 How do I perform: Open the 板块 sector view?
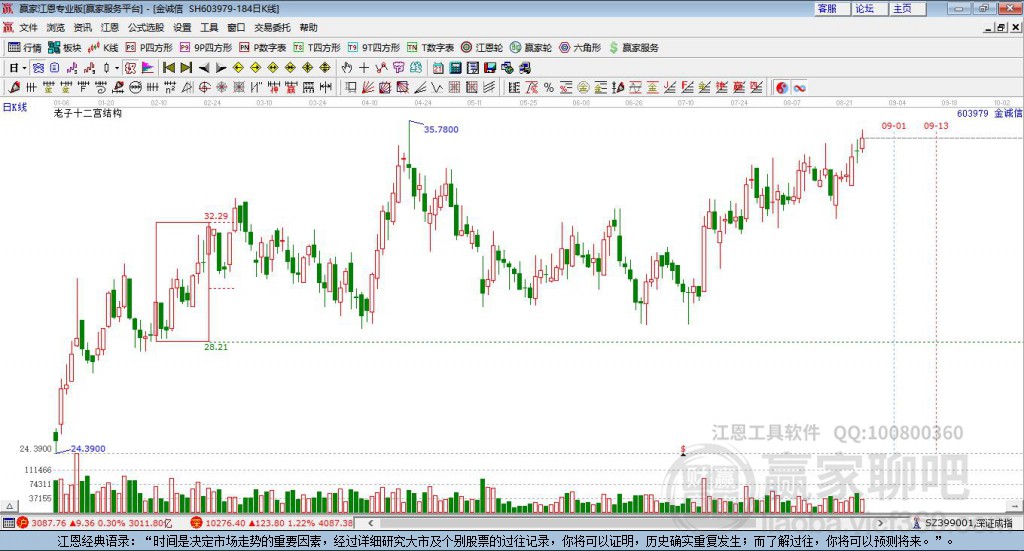(x=64, y=47)
